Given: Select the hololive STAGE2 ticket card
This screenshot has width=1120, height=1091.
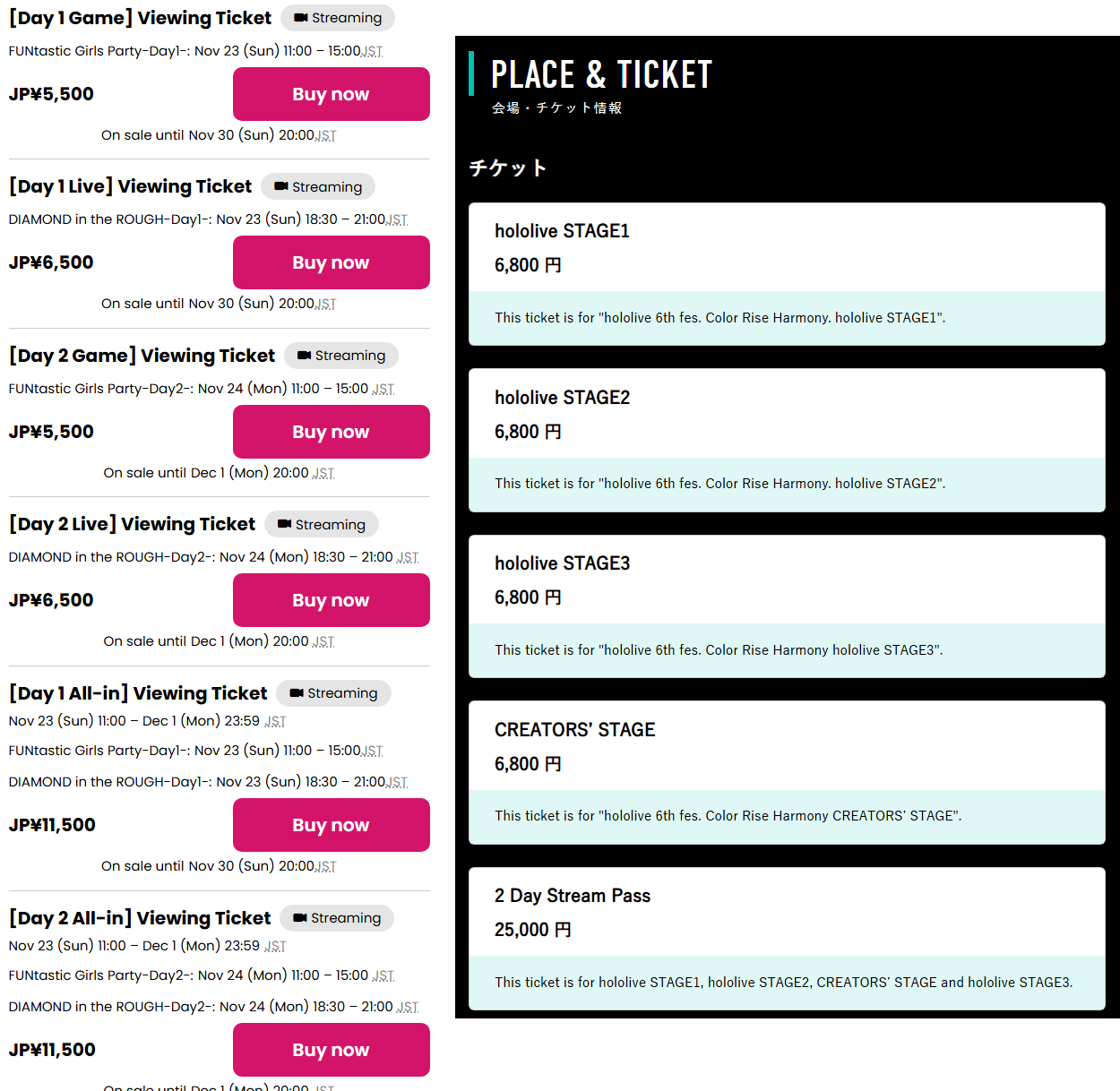Looking at the screenshot, I should [786, 440].
